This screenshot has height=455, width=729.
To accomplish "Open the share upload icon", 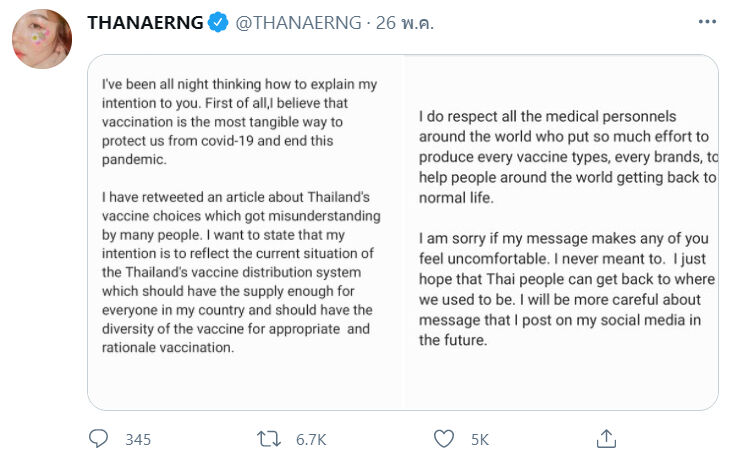I will click(x=606, y=438).
